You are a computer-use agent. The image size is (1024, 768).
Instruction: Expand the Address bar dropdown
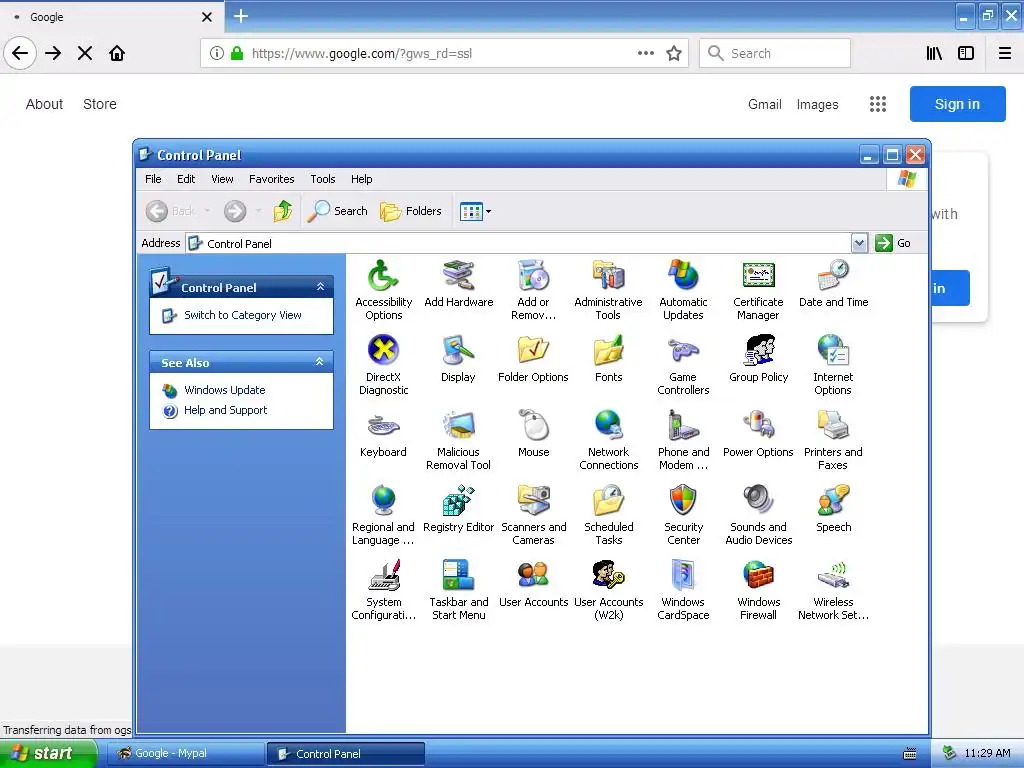click(859, 243)
